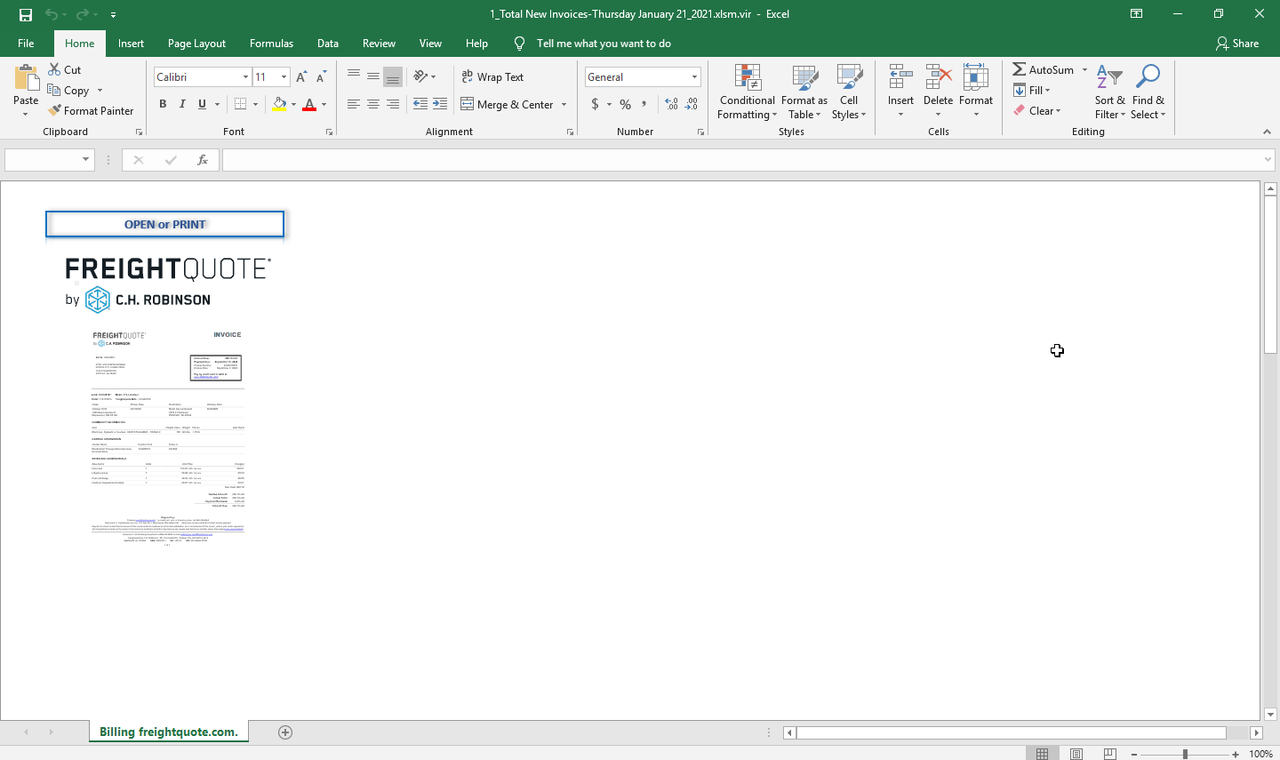Open the File menu
Image resolution: width=1280 pixels, height=760 pixels.
26,43
